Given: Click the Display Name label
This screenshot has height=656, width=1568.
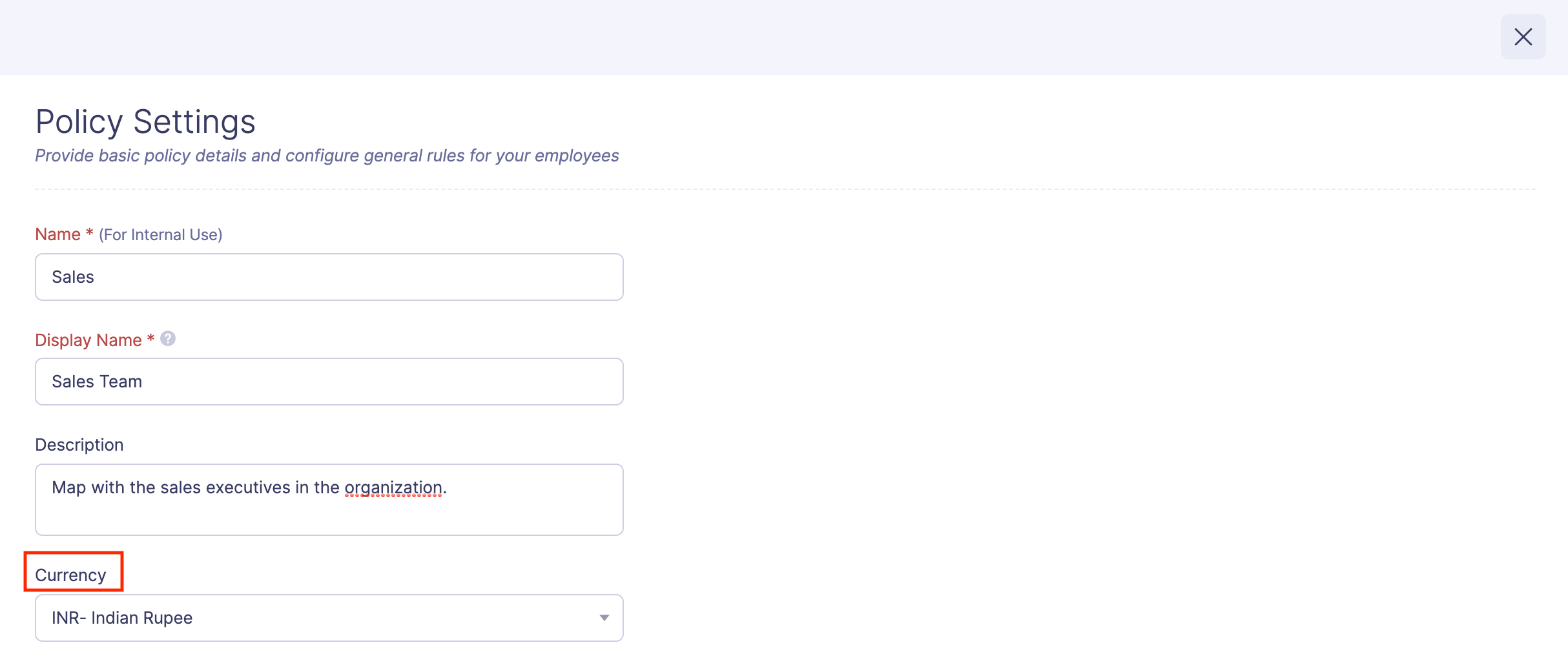Looking at the screenshot, I should (88, 339).
